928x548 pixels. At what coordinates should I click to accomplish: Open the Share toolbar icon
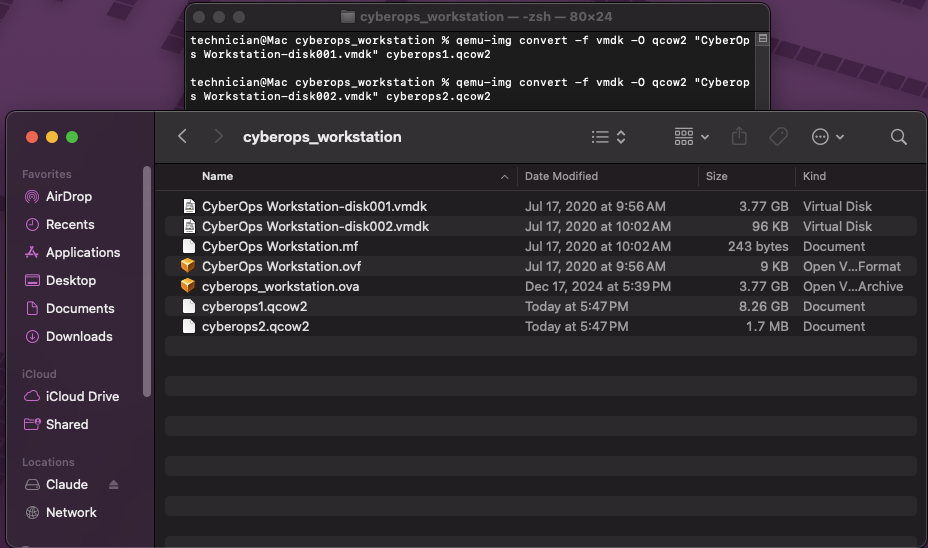(740, 137)
